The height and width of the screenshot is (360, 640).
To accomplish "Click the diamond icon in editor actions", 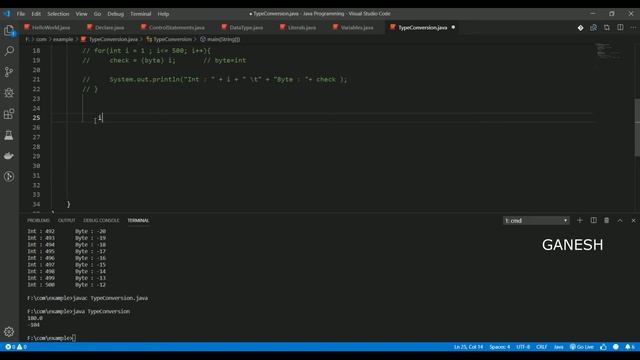I will point(580,28).
